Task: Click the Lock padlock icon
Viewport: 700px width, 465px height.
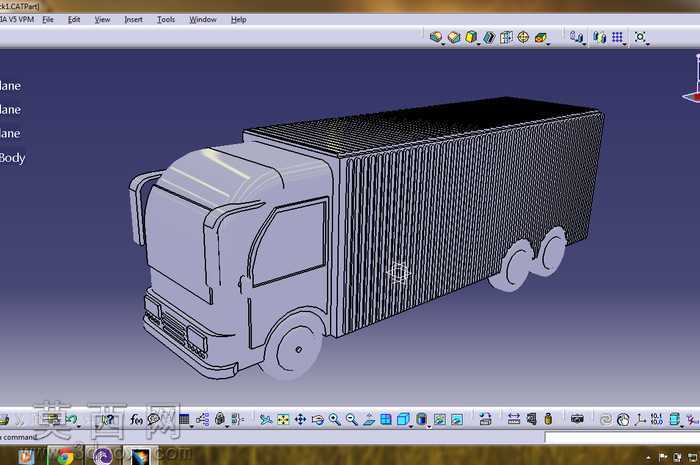Action: (220, 419)
